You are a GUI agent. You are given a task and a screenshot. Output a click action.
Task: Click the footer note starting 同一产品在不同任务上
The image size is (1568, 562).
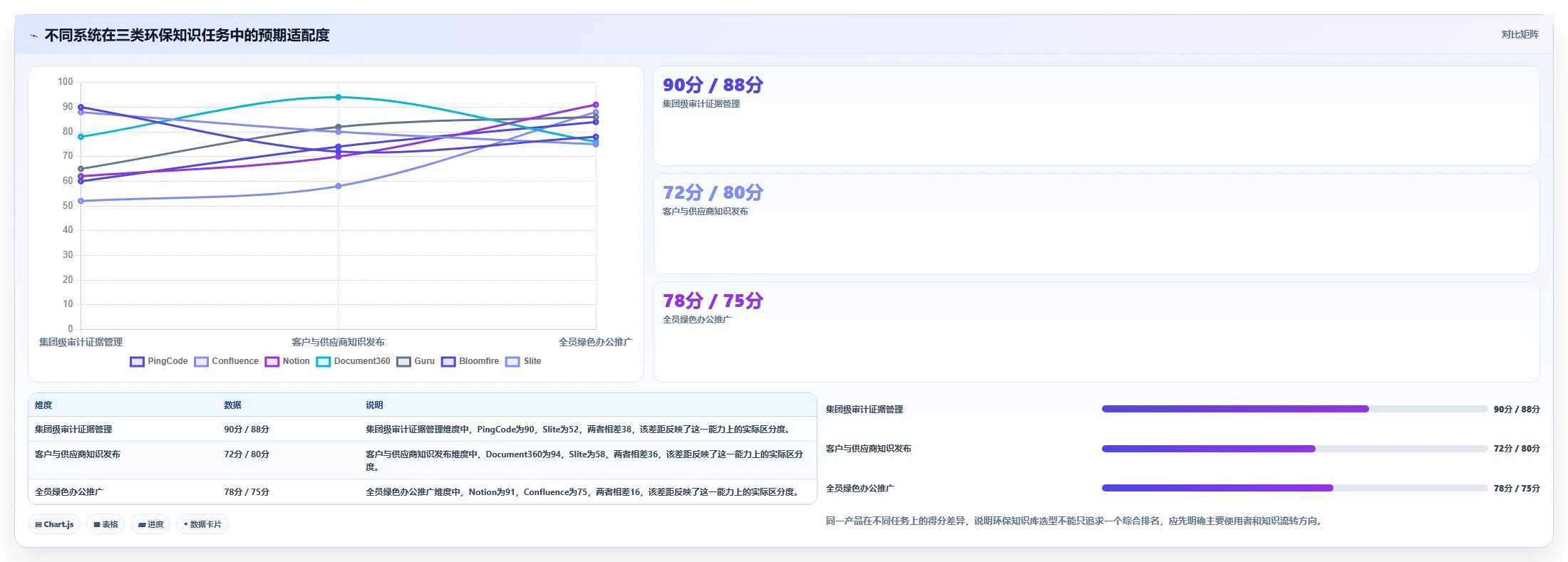pyautogui.click(x=1076, y=521)
